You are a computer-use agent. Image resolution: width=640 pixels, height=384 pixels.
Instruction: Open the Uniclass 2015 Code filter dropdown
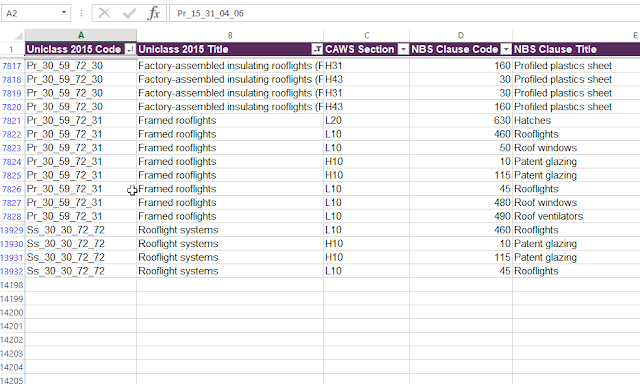coord(130,49)
